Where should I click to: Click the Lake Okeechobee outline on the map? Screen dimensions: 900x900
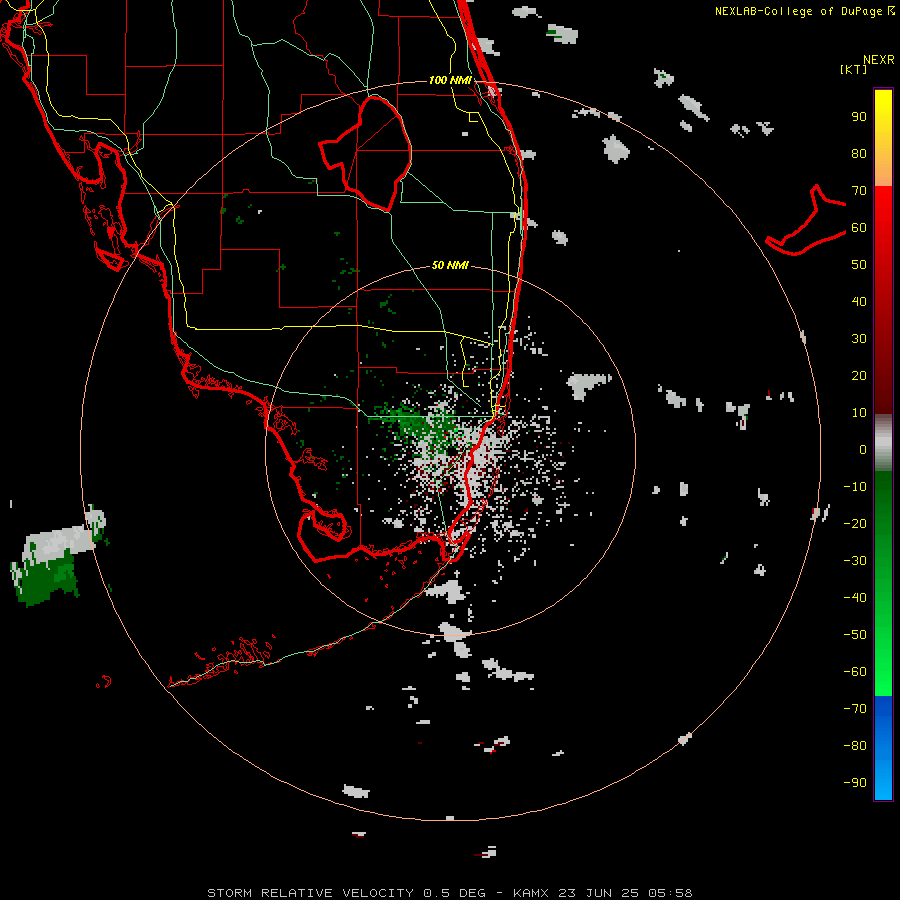click(x=367, y=152)
